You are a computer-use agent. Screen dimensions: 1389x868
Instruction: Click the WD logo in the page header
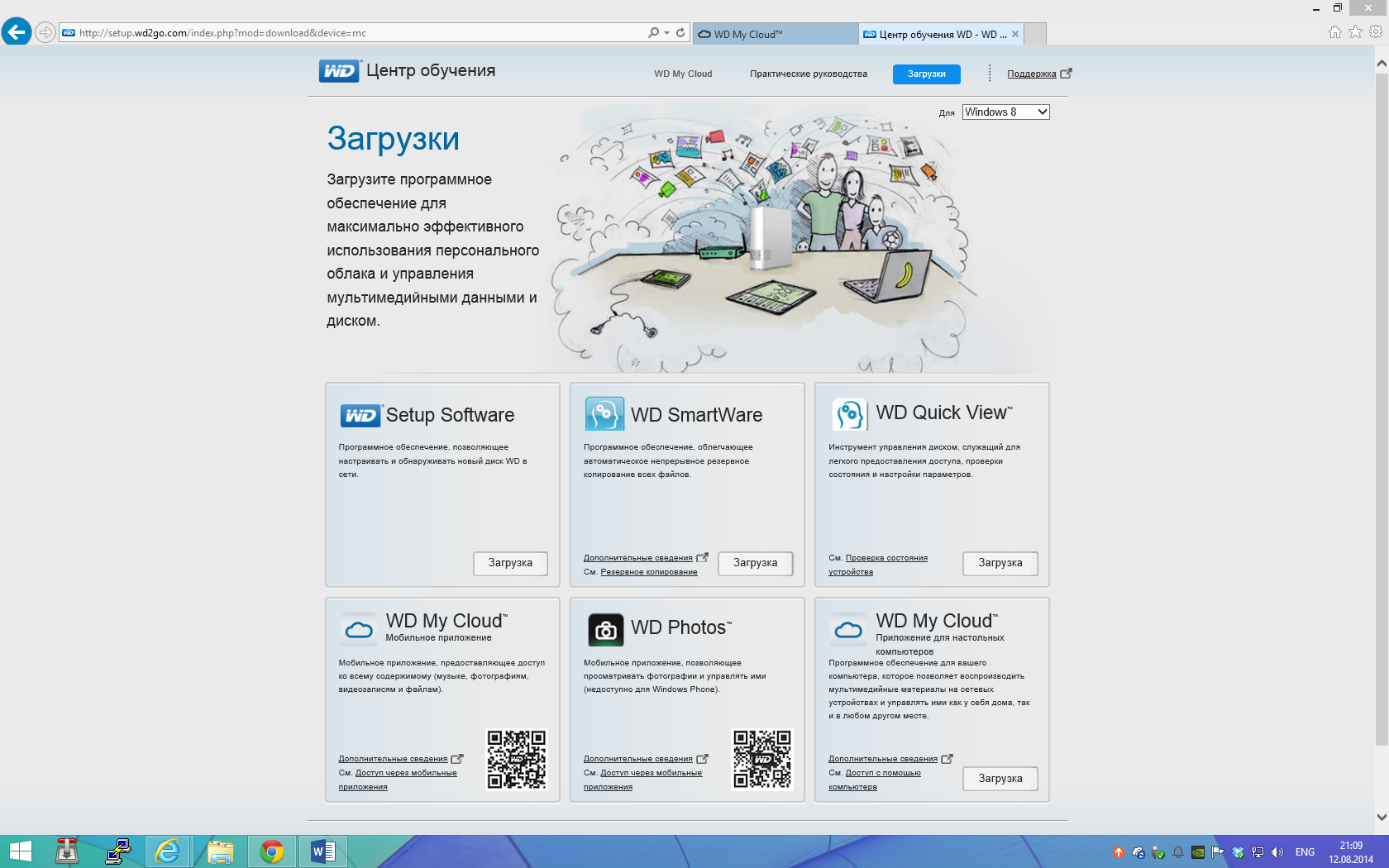click(x=340, y=71)
